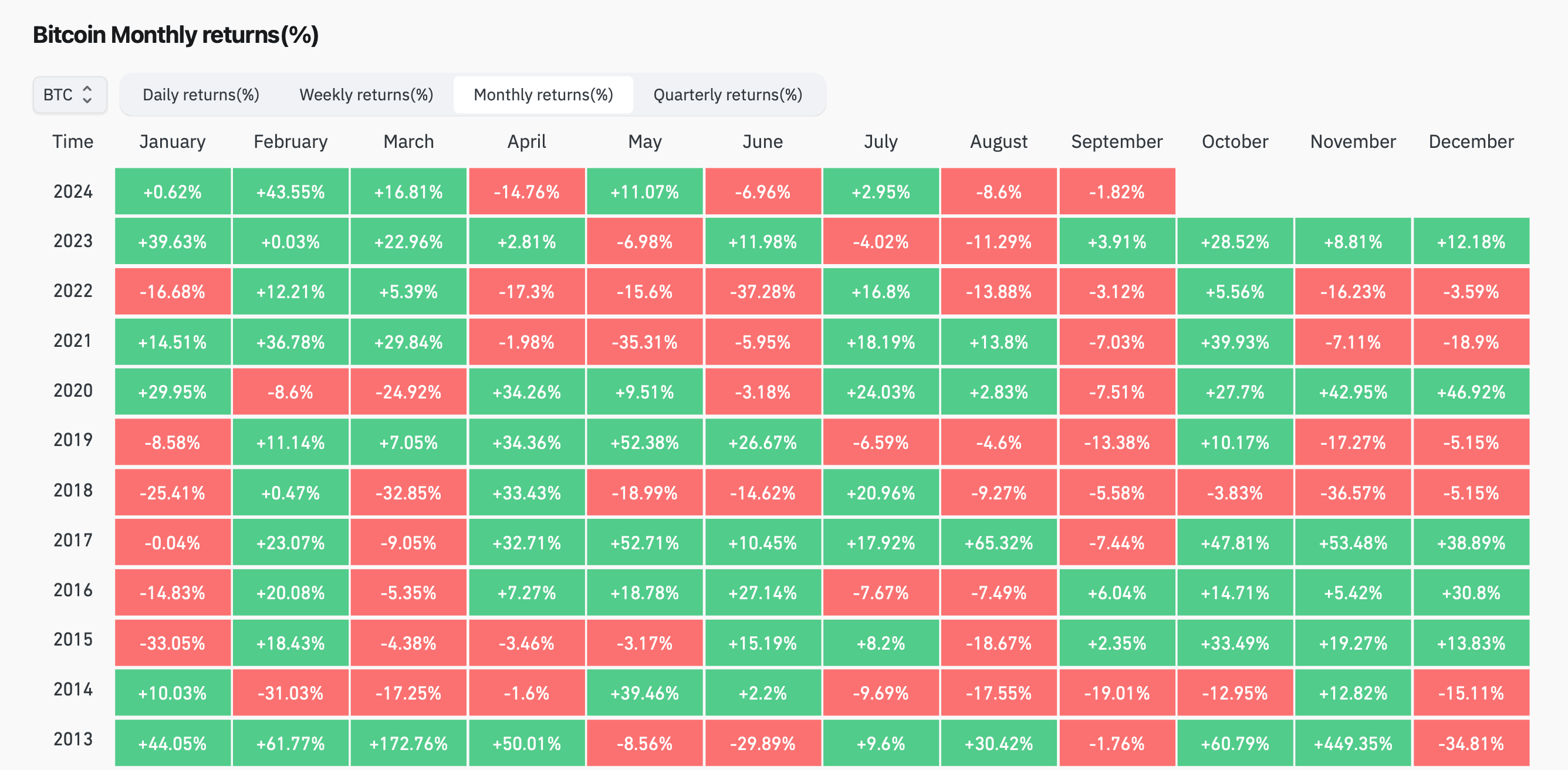Click the 2013 November +449.35% cell
This screenshot has height=770, width=1568.
point(1353,743)
